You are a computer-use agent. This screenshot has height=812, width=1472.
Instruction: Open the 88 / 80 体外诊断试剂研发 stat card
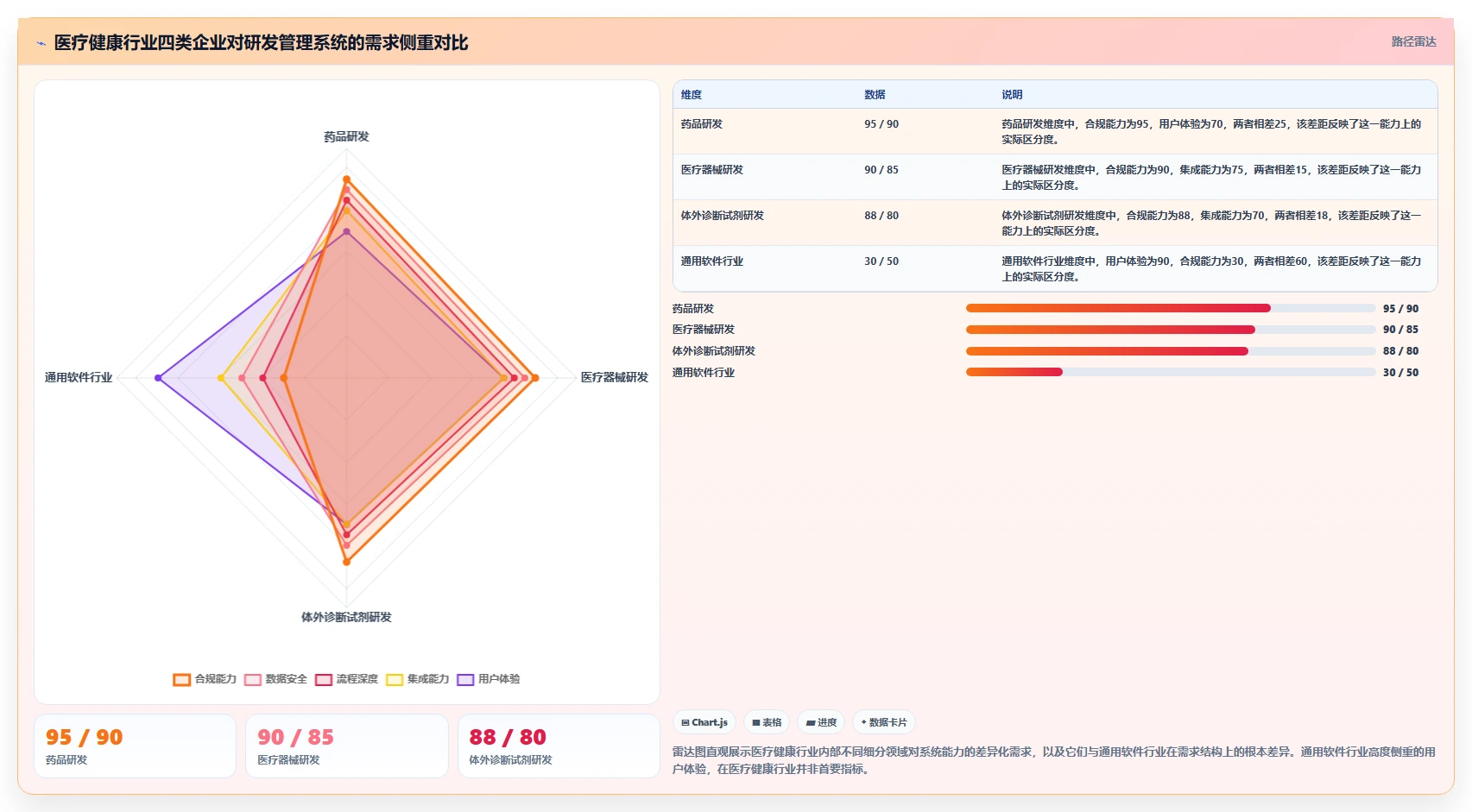point(559,746)
